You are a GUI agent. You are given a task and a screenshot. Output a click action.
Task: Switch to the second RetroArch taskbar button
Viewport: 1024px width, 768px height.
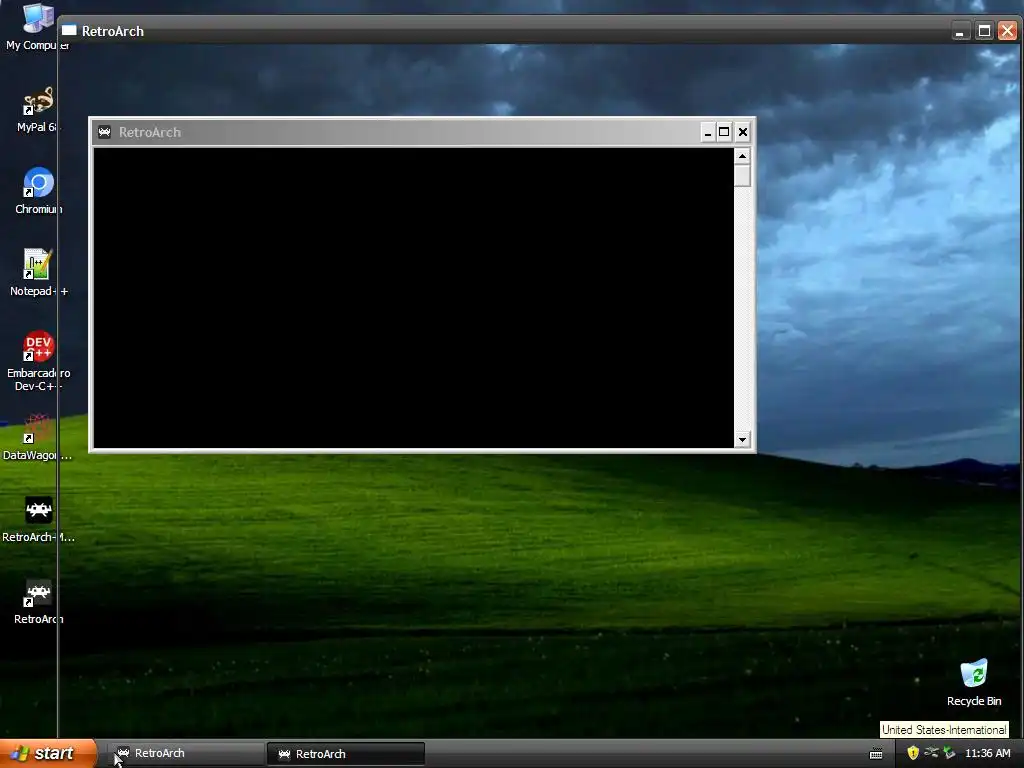pyautogui.click(x=346, y=754)
